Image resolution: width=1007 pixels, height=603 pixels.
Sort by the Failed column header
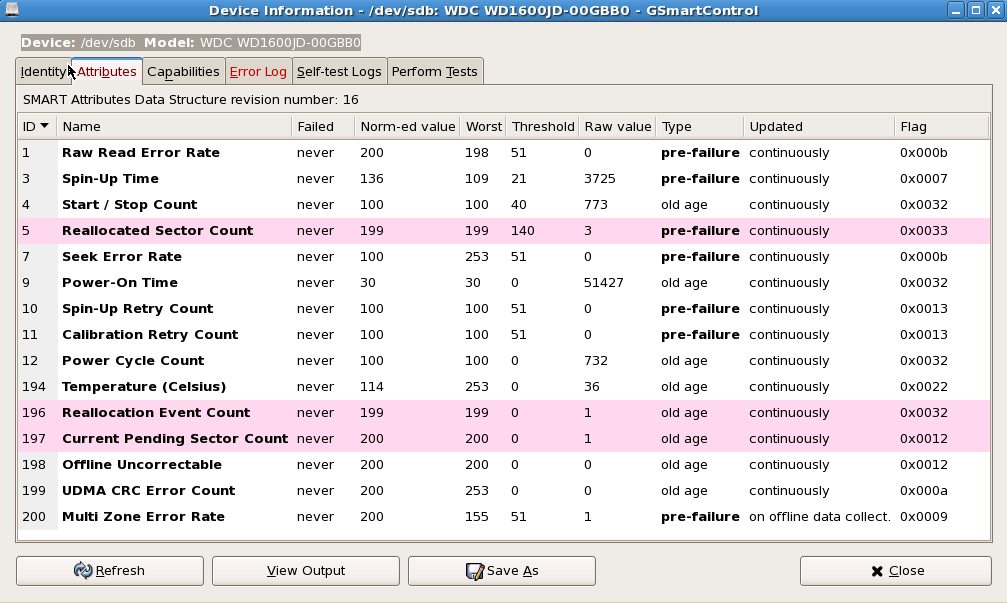[322, 127]
